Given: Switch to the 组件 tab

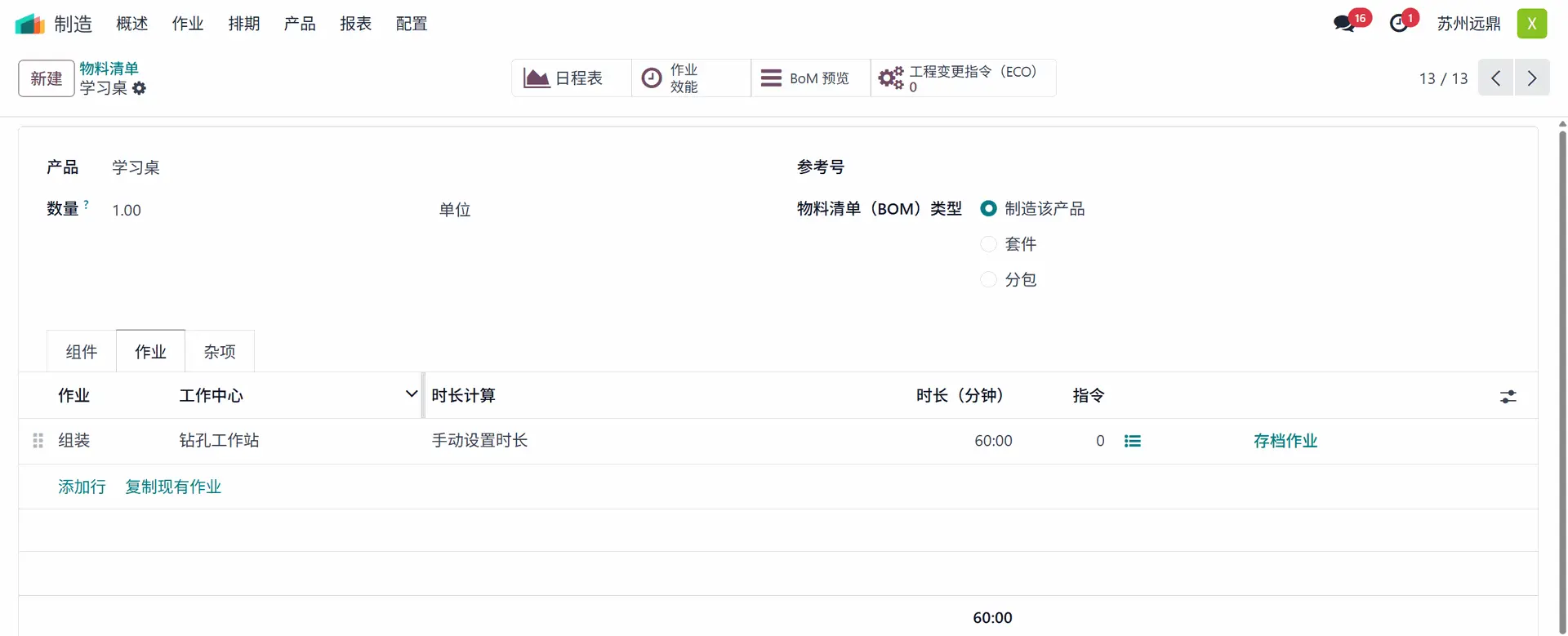Looking at the screenshot, I should [82, 352].
